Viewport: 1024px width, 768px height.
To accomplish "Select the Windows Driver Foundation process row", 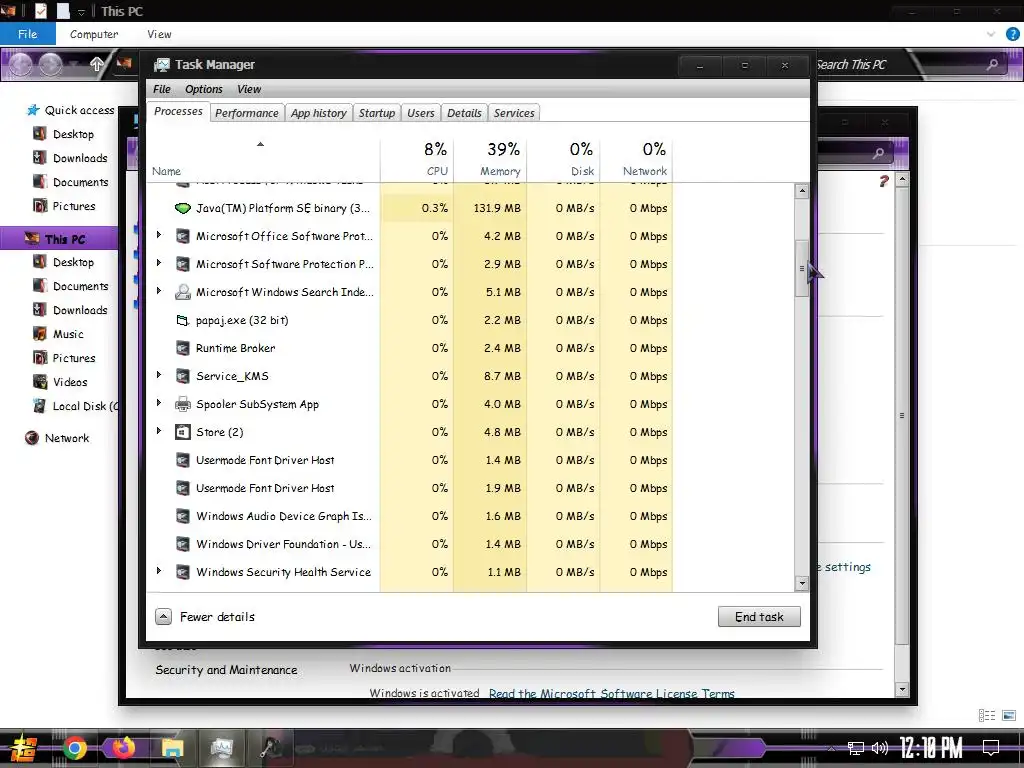I will click(x=411, y=544).
